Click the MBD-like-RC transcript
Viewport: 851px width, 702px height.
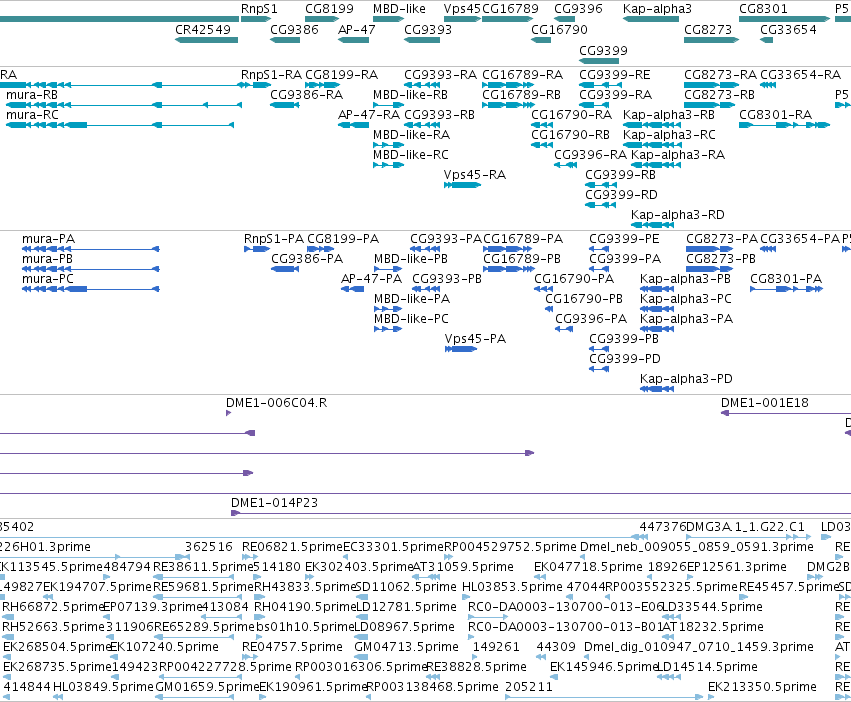389,165
